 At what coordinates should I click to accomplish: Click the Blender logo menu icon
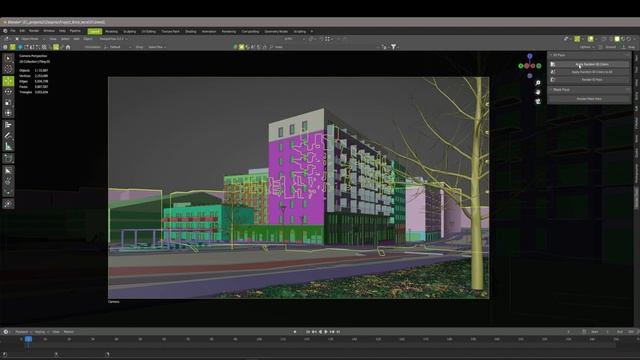pos(5,31)
